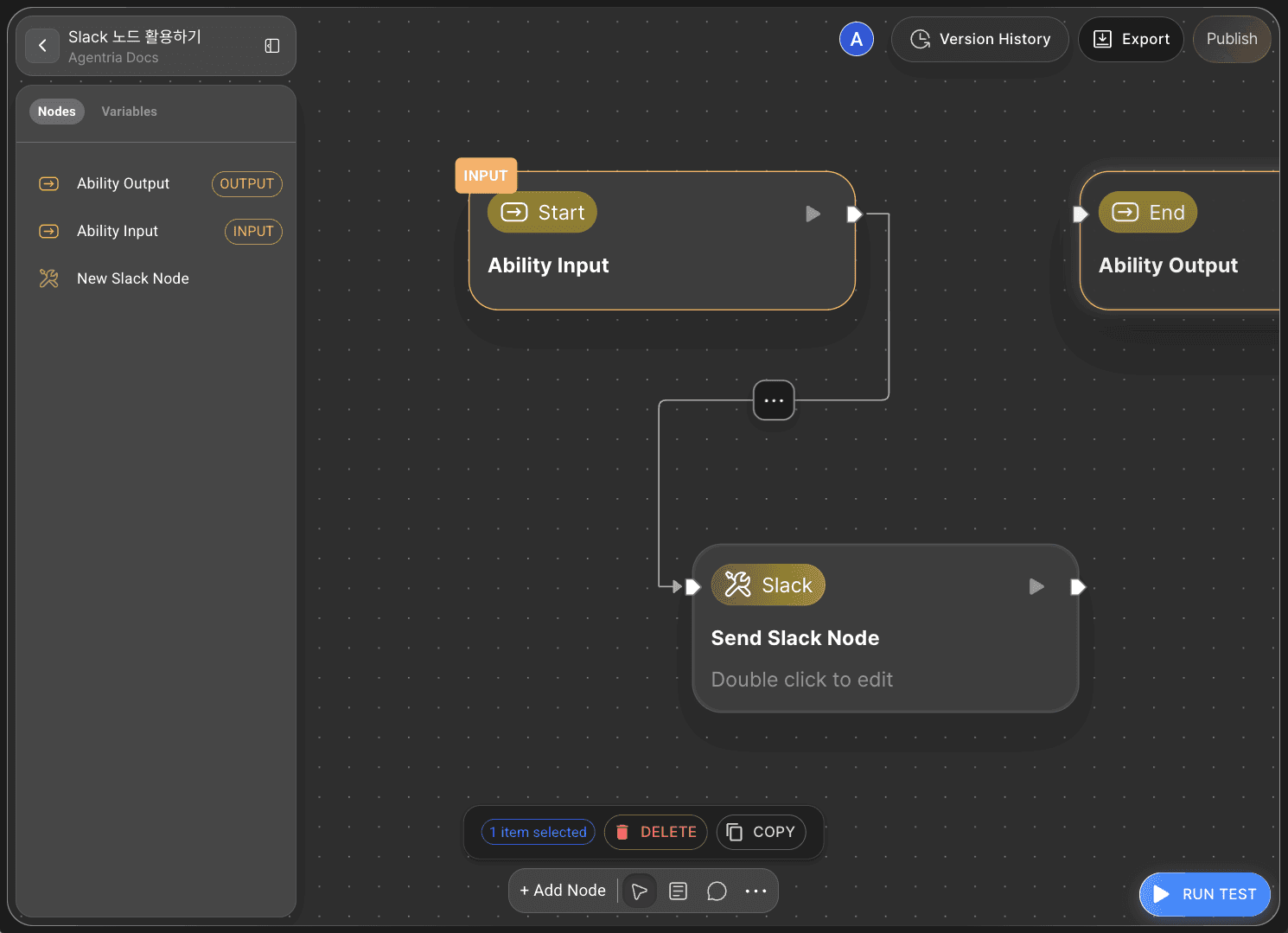The image size is (1288, 933).
Task: Click the Slack label pill
Action: pos(768,585)
